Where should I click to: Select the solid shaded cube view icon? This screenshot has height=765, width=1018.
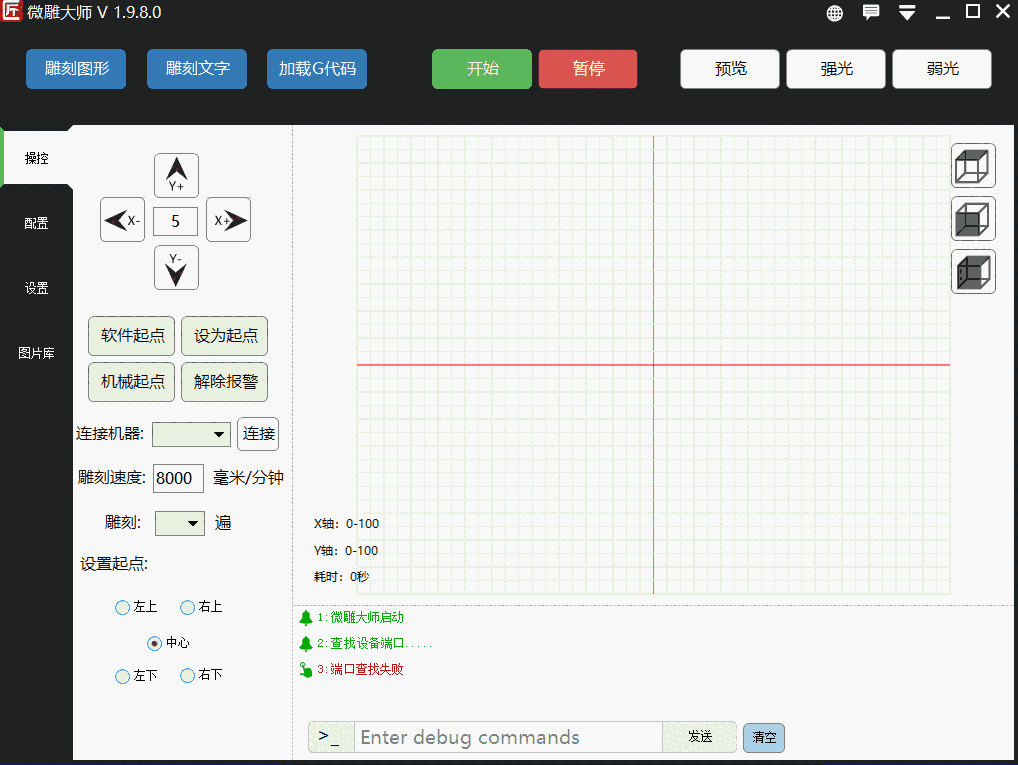[x=973, y=272]
